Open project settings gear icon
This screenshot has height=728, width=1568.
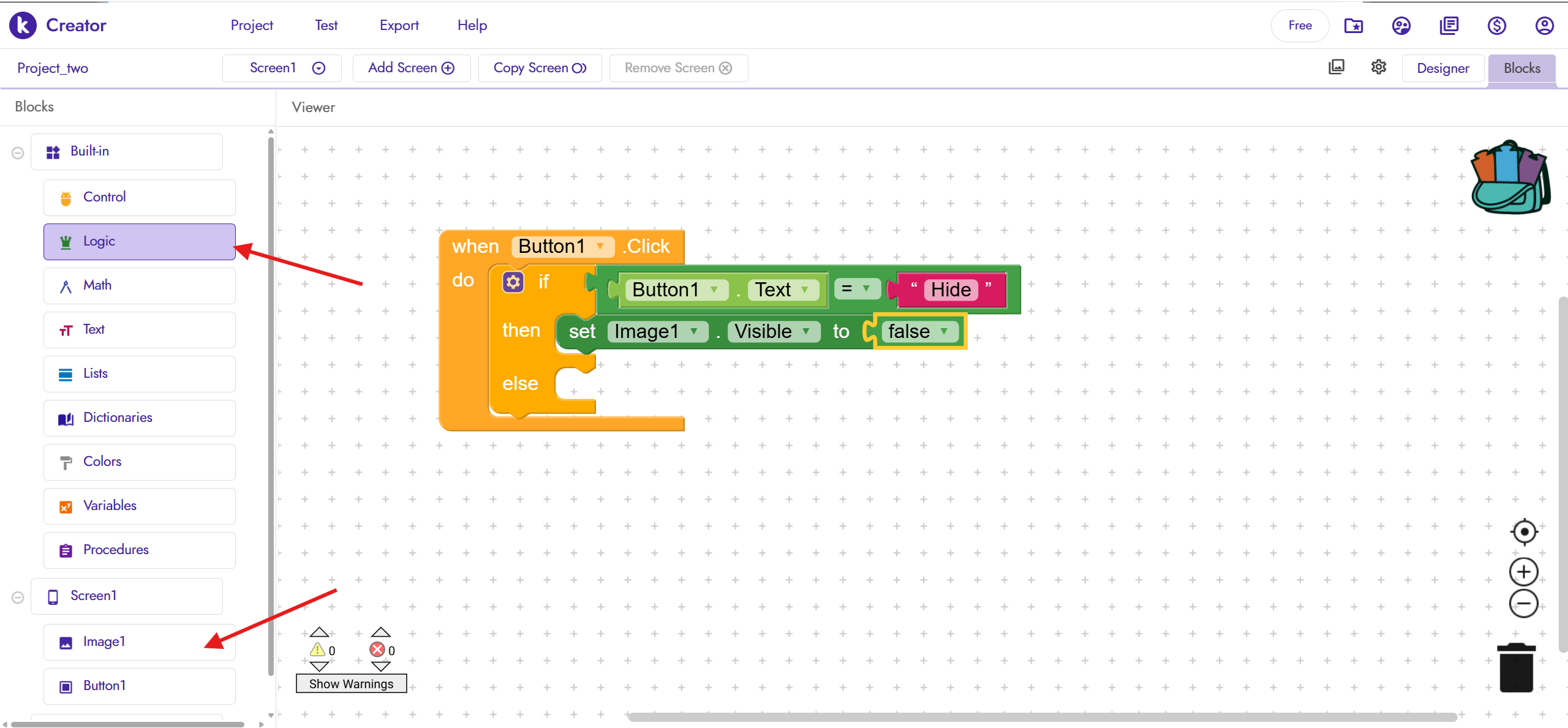pyautogui.click(x=1378, y=67)
